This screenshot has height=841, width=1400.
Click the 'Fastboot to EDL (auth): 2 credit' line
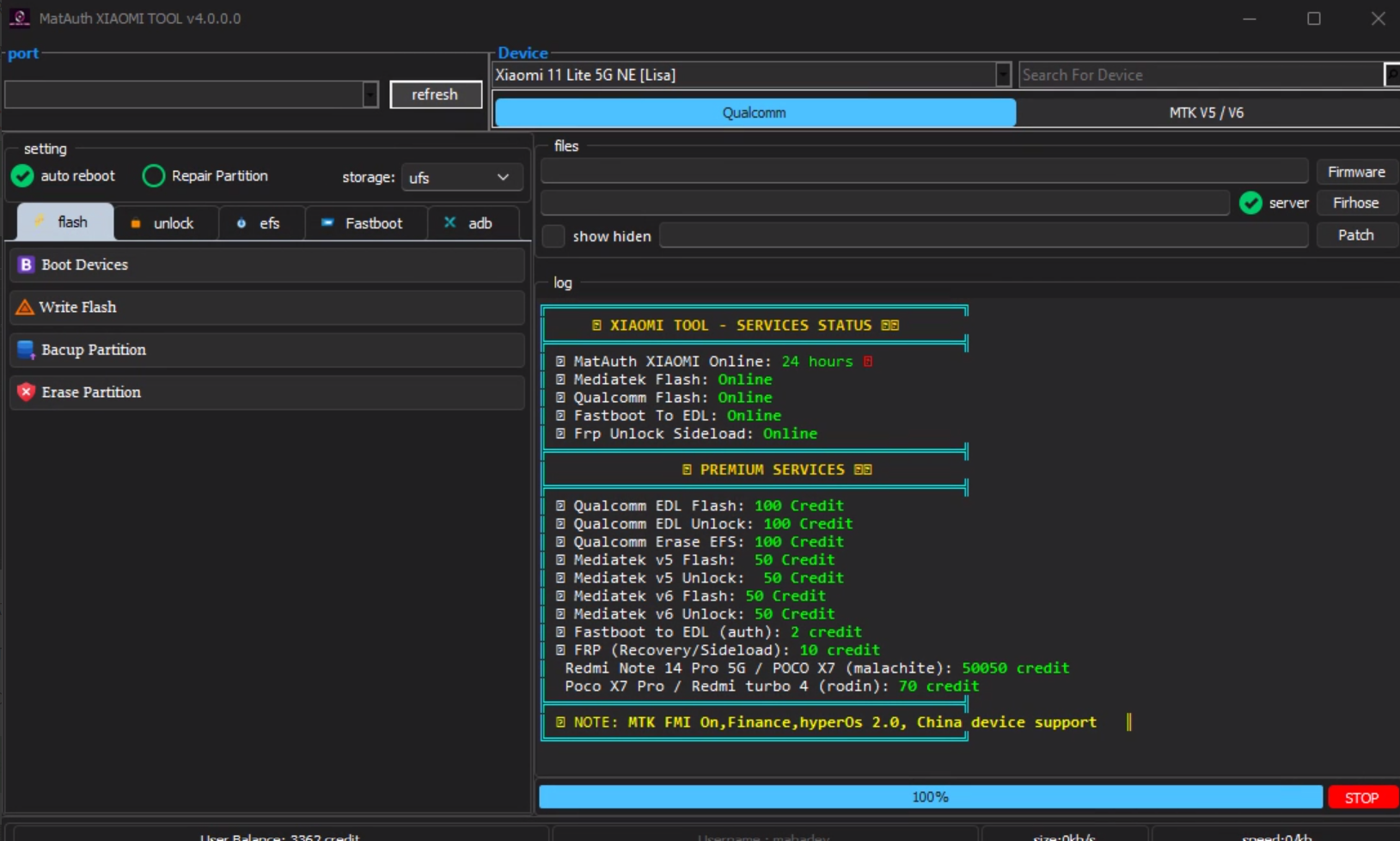[x=709, y=632]
